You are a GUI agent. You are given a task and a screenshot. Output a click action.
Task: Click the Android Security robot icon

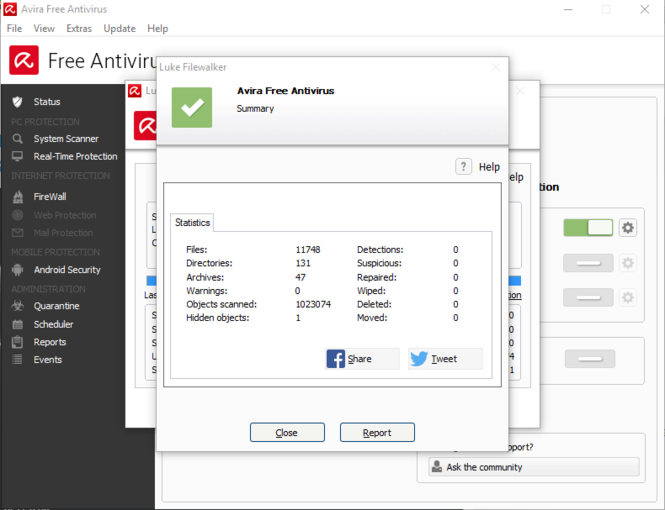click(17, 270)
